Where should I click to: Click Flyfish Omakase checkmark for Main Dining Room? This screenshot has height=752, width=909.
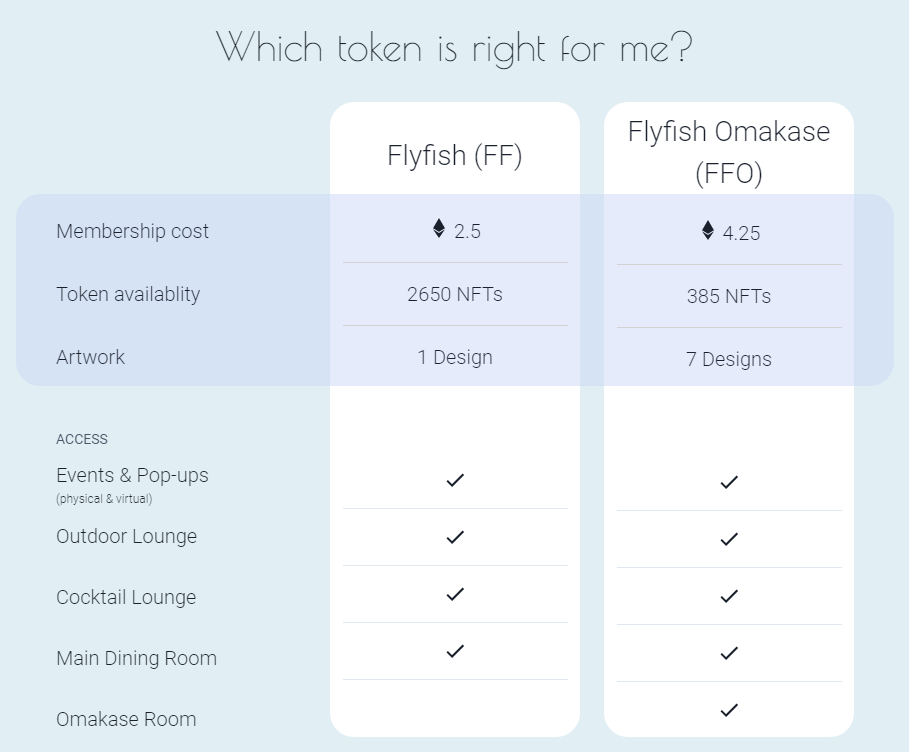(x=729, y=653)
